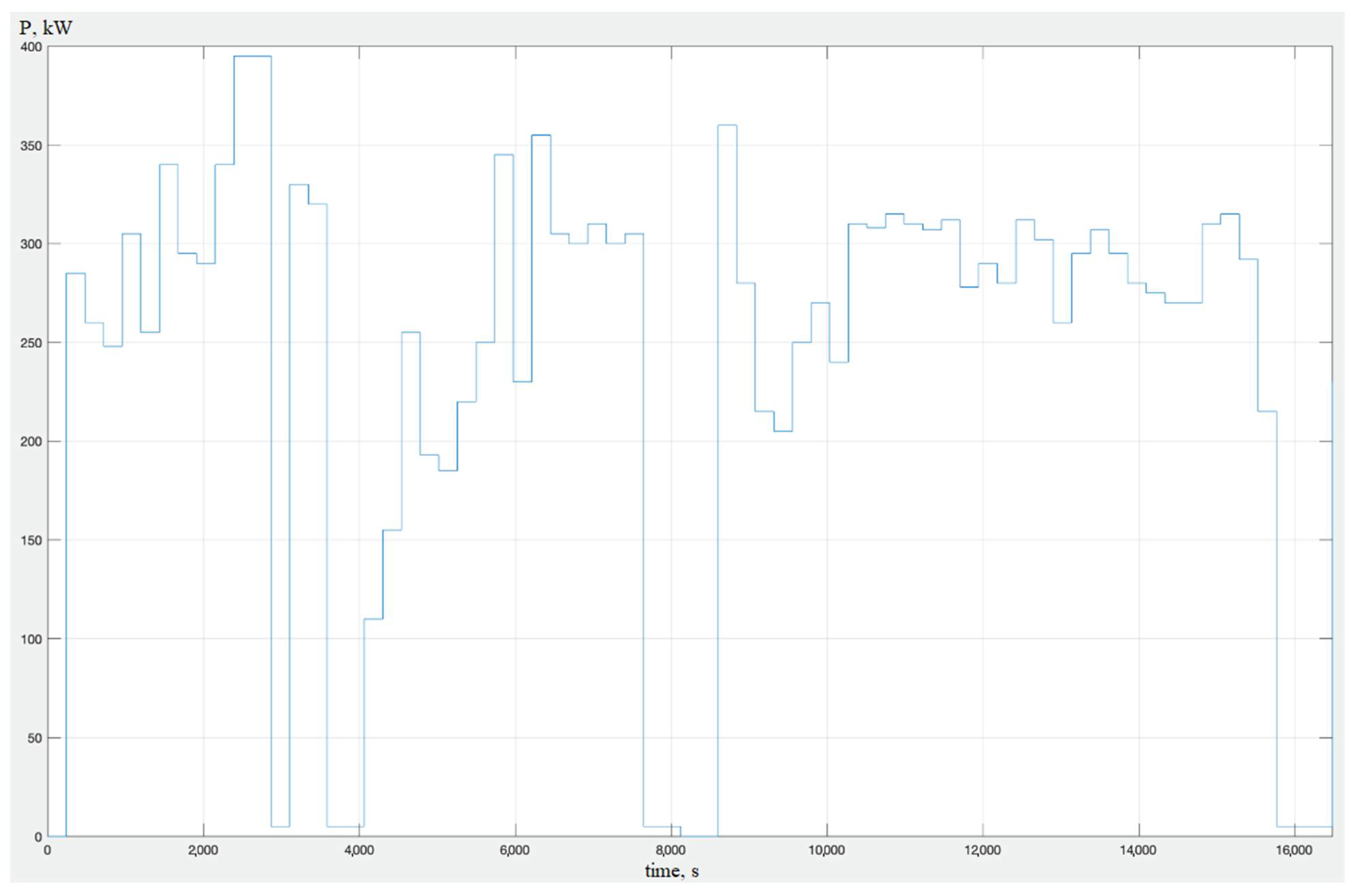The width and height of the screenshot is (1356, 896).
Task: Select the 12,000 x-axis tick label
Action: point(982,850)
